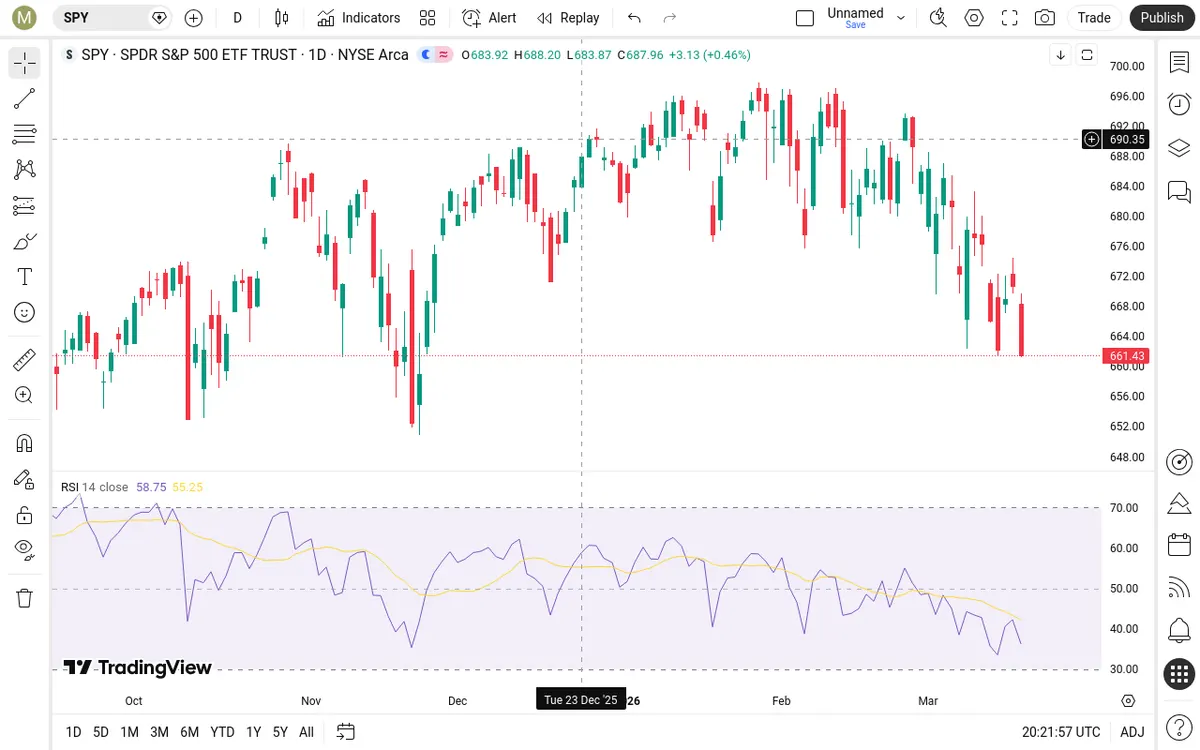Open the chart patterns tool
Screen dimensions: 1200x750
(25, 170)
